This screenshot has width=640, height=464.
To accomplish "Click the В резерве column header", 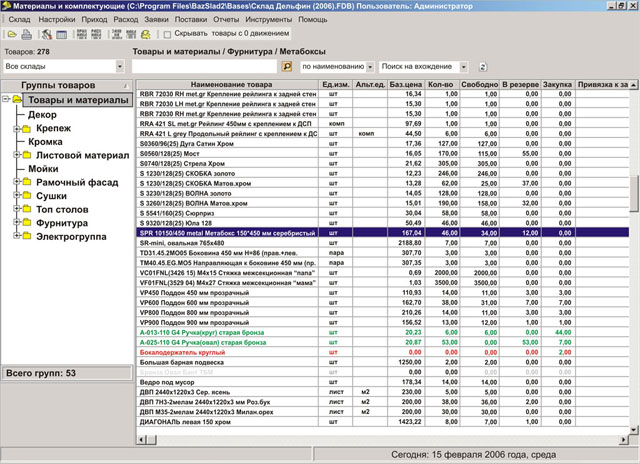I will point(520,84).
